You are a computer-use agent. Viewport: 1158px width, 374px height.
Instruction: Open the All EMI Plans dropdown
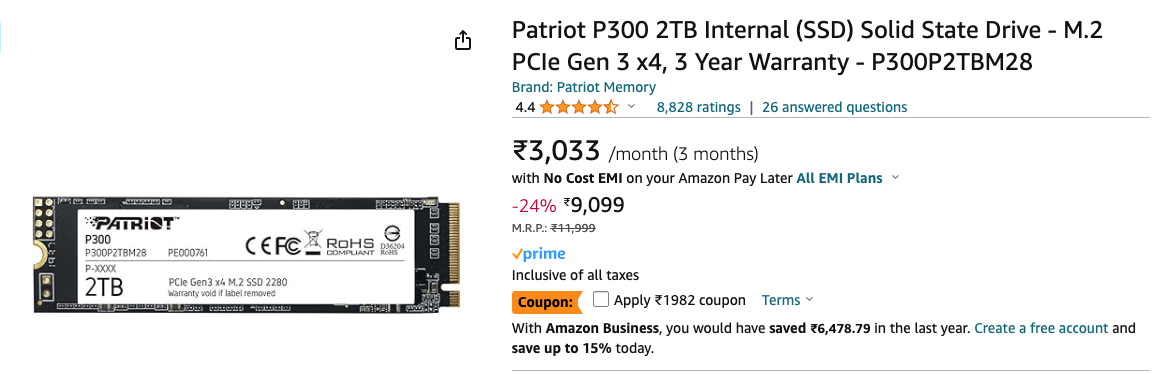(848, 178)
